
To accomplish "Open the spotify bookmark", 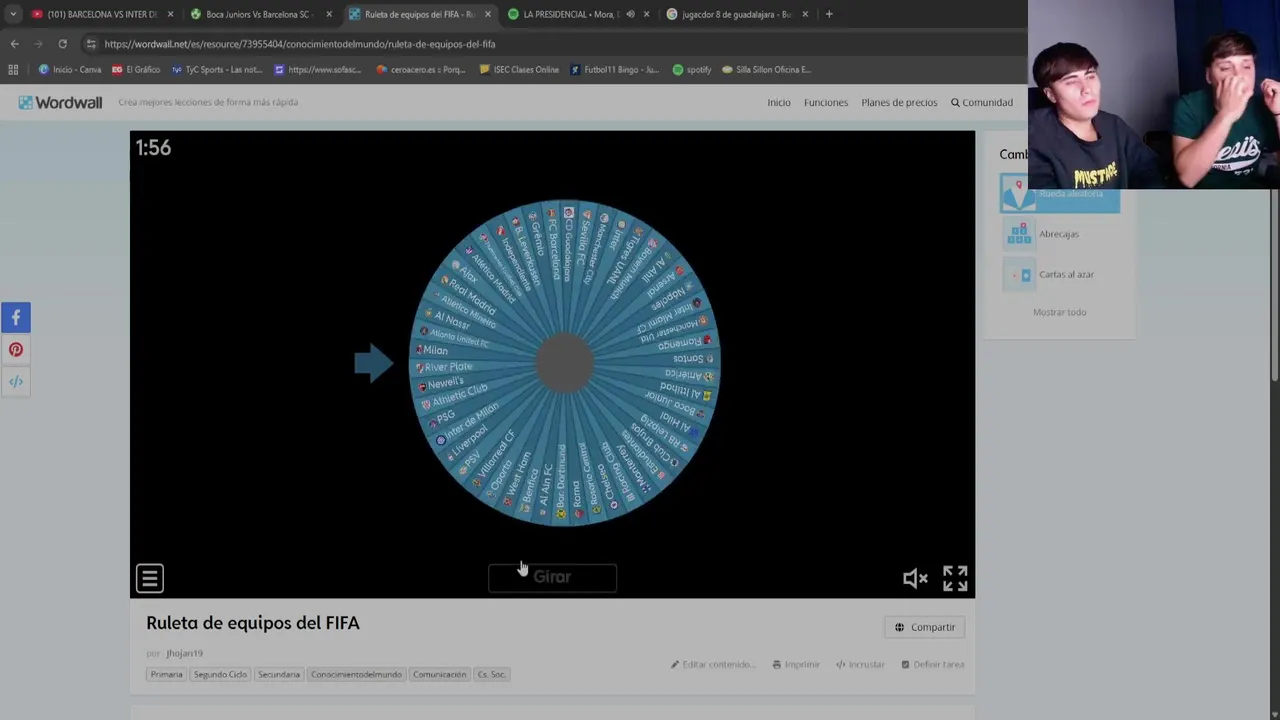I will point(692,70).
